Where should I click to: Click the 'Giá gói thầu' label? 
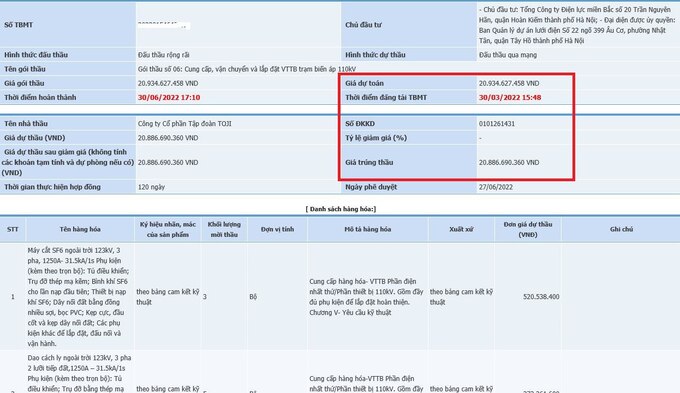[24, 83]
